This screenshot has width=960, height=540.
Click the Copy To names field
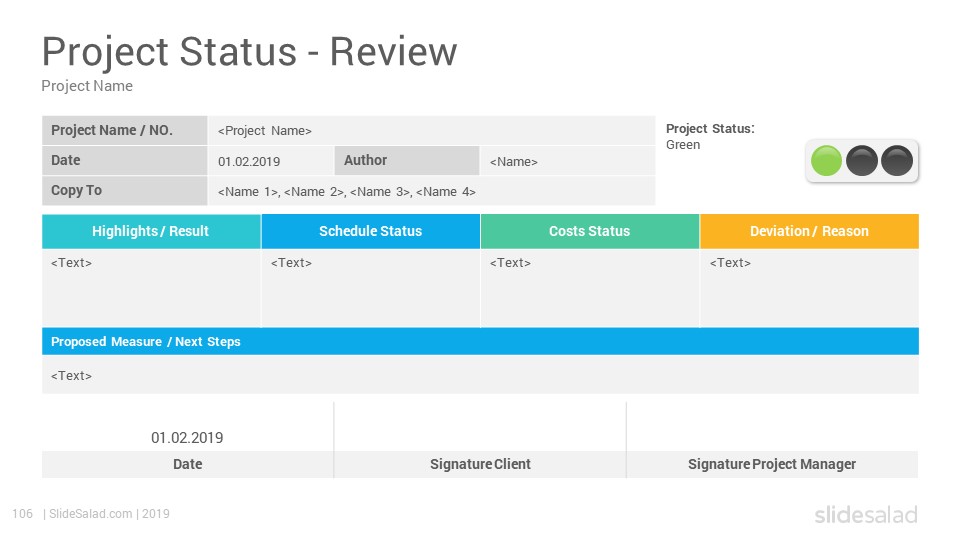(x=432, y=191)
